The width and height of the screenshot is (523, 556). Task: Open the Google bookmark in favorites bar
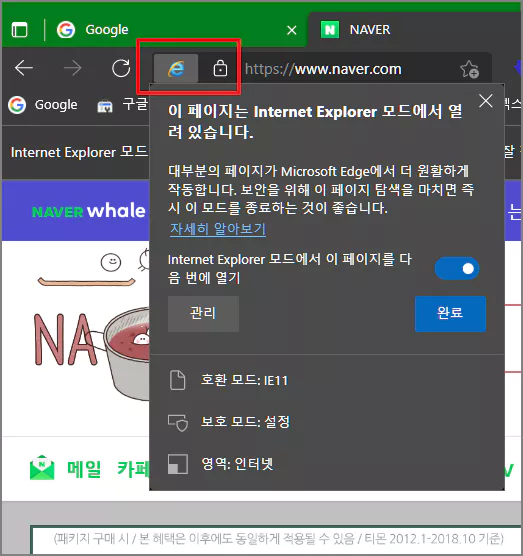click(x=43, y=105)
